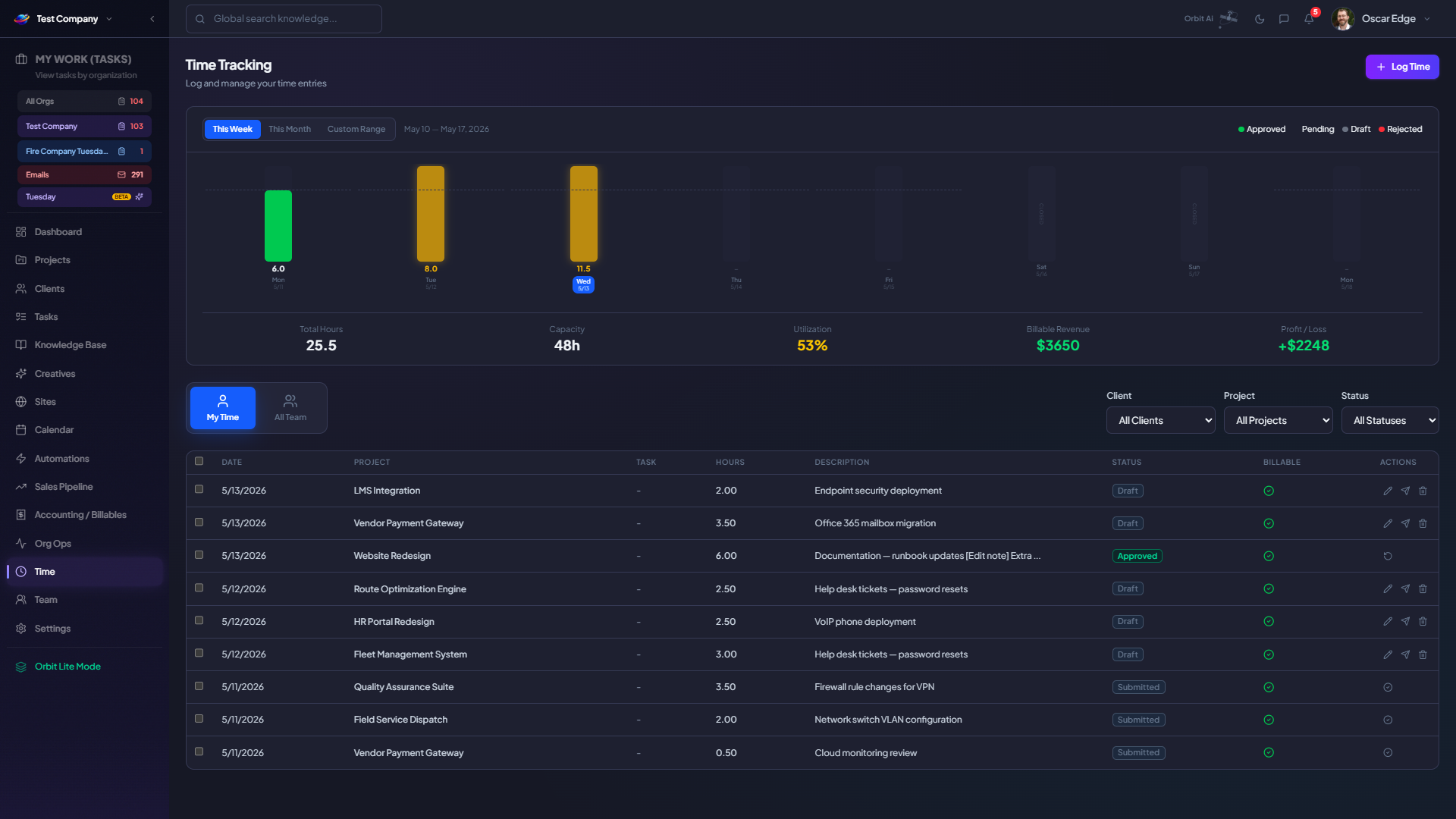Check the Route Optimization Engine row
1456x819 pixels.
click(x=199, y=588)
